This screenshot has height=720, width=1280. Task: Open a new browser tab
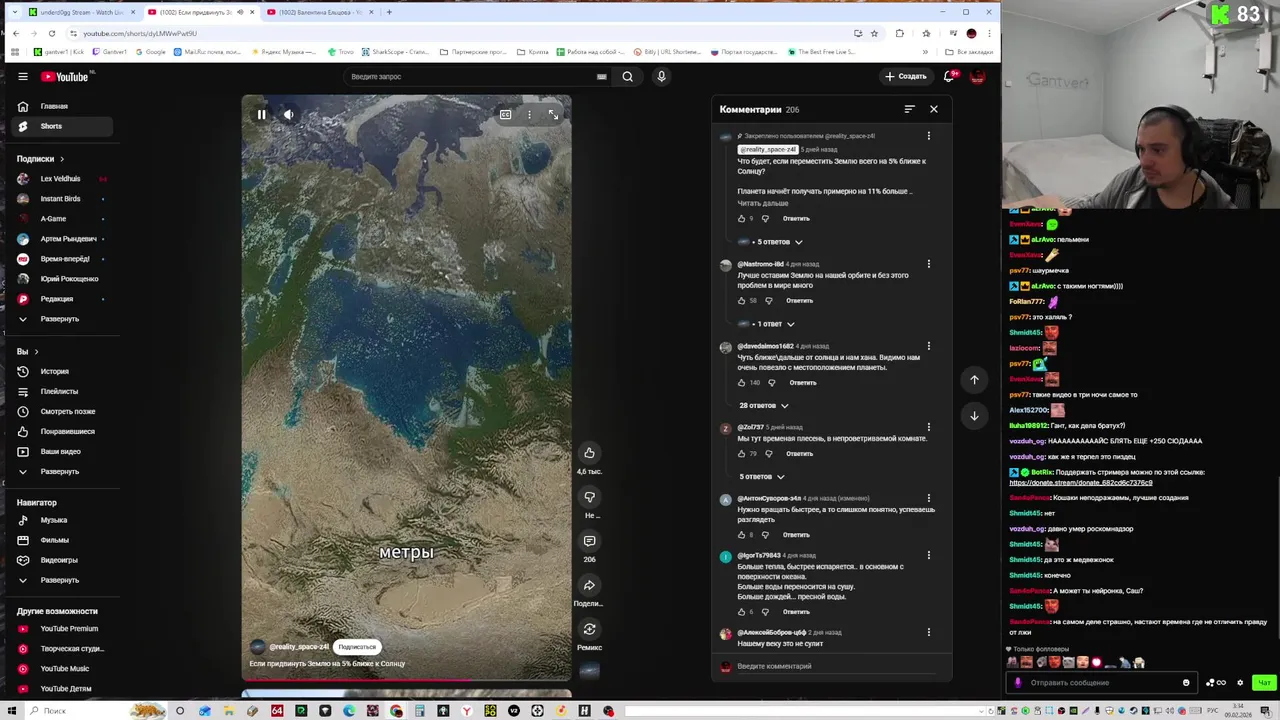click(x=389, y=12)
